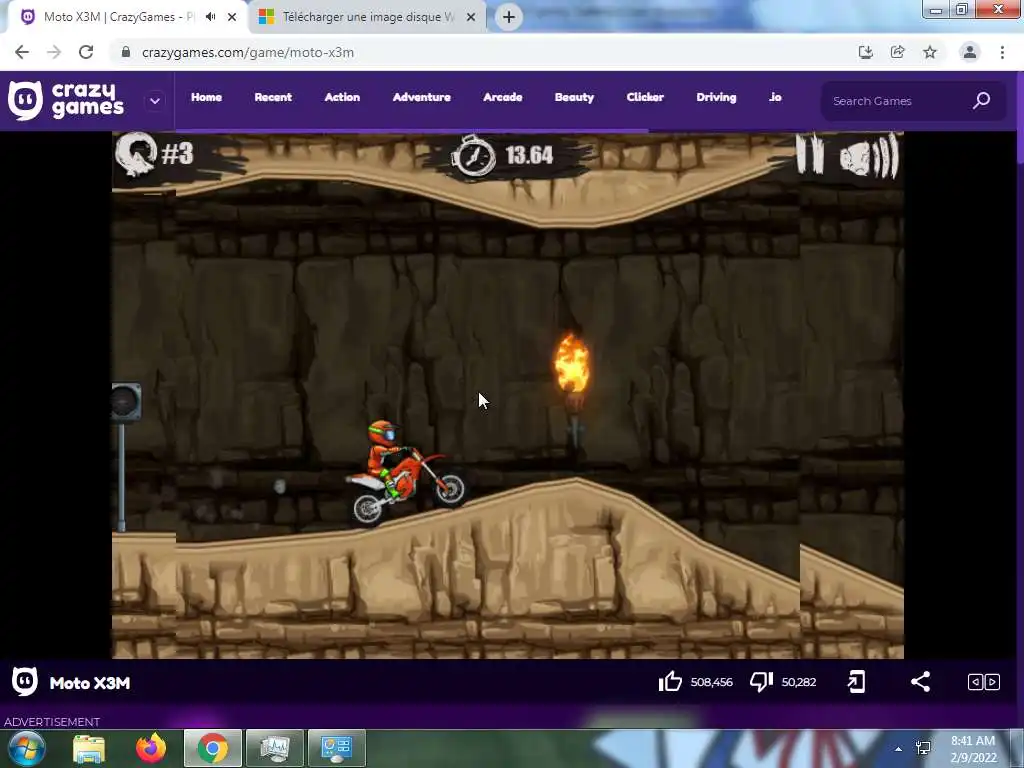Restart level with the game's restart icon

point(136,154)
